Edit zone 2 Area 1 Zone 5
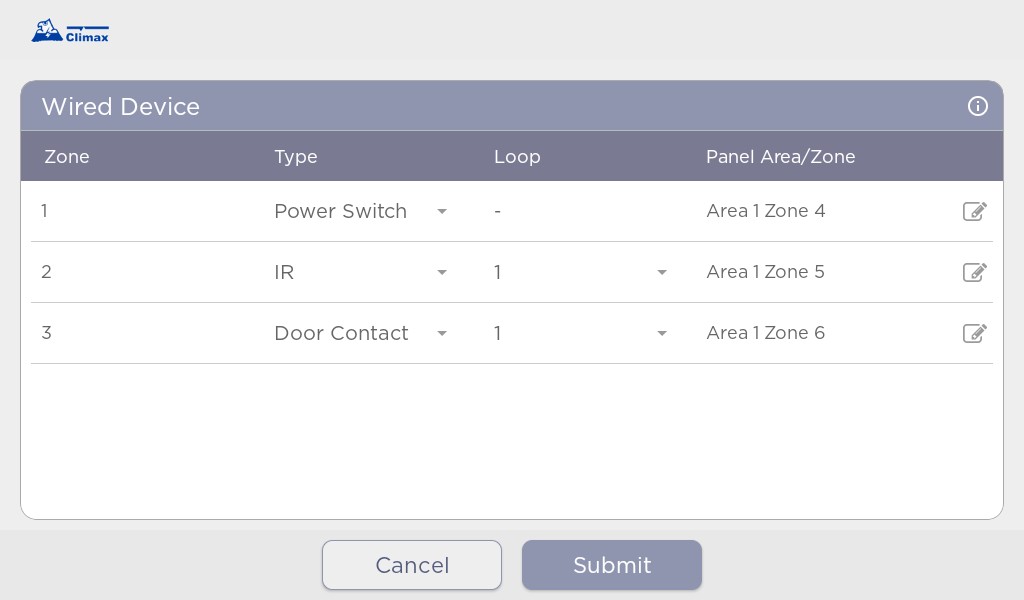1024x600 pixels. (x=974, y=272)
